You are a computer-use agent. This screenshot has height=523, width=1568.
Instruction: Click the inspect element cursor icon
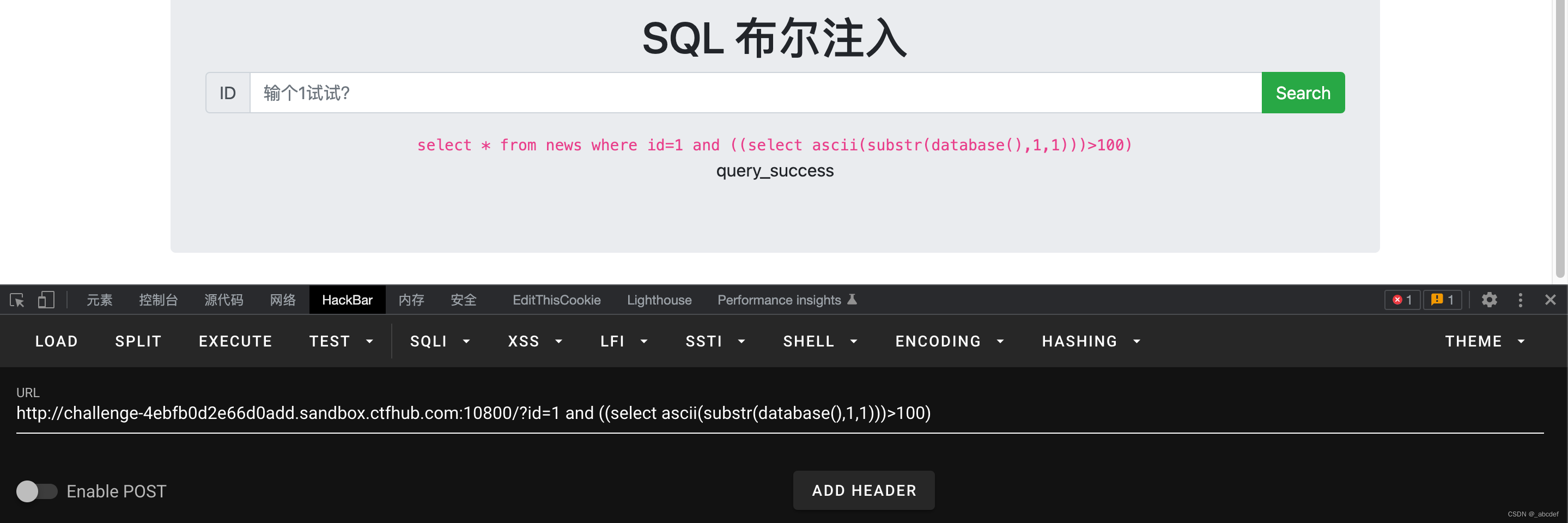(x=17, y=300)
